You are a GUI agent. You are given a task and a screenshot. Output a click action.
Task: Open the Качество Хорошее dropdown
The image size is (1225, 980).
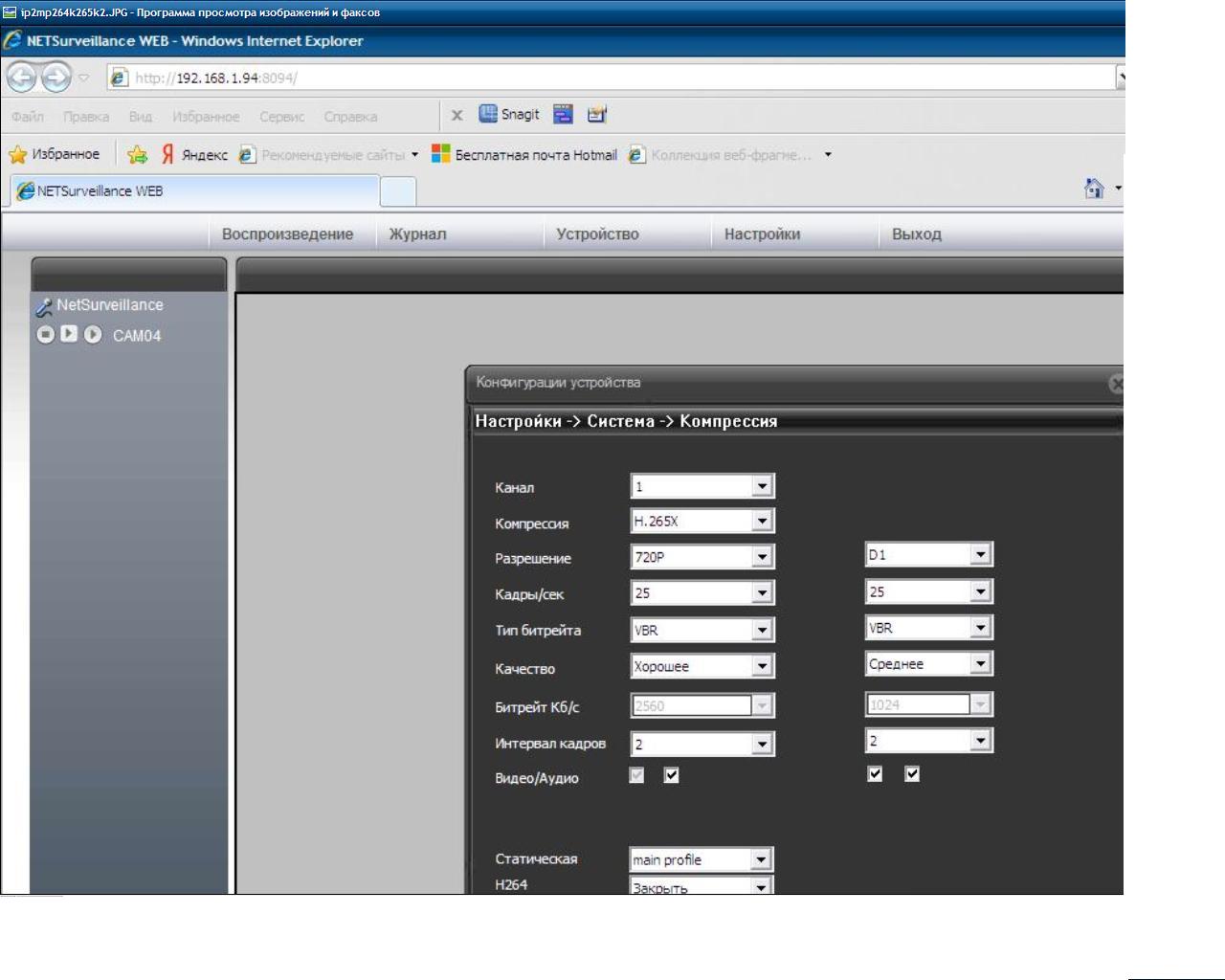[761, 666]
